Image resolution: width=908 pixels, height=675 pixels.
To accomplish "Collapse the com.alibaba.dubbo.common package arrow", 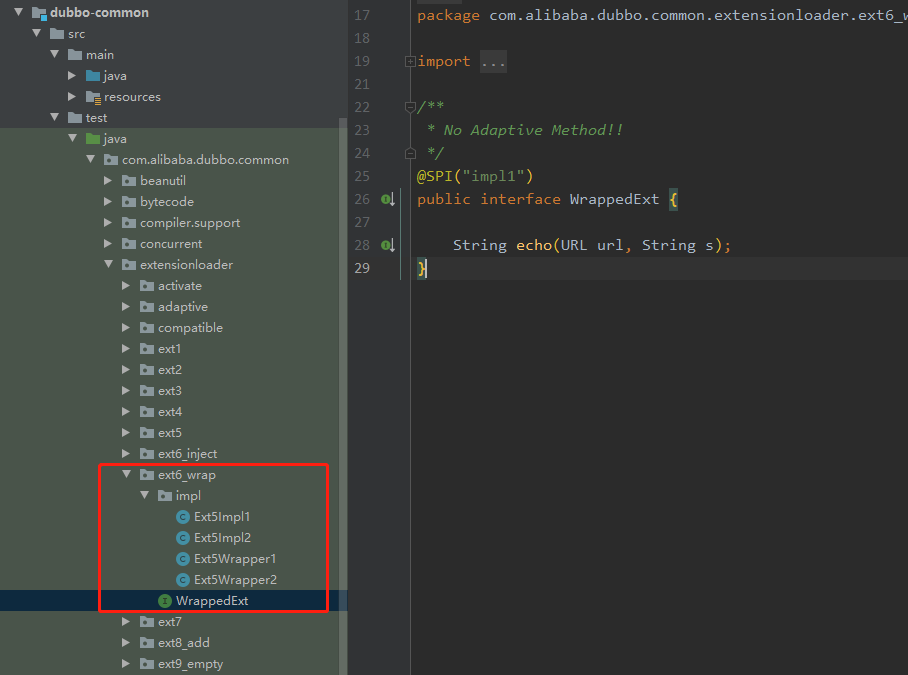I will click(90, 159).
